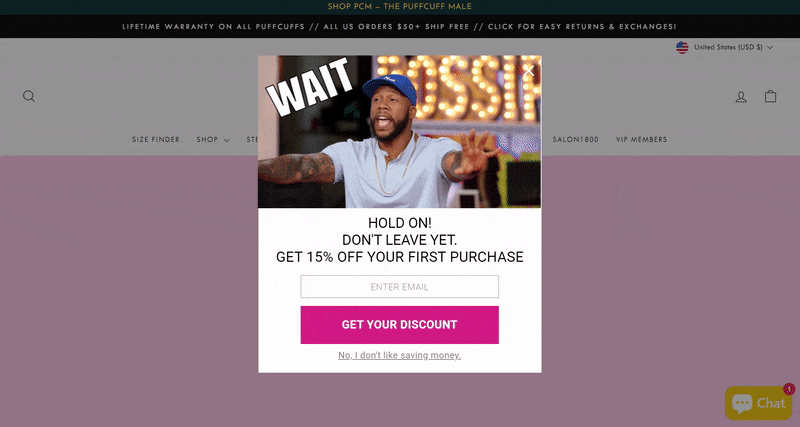Click the WAIT popup image

tap(399, 132)
